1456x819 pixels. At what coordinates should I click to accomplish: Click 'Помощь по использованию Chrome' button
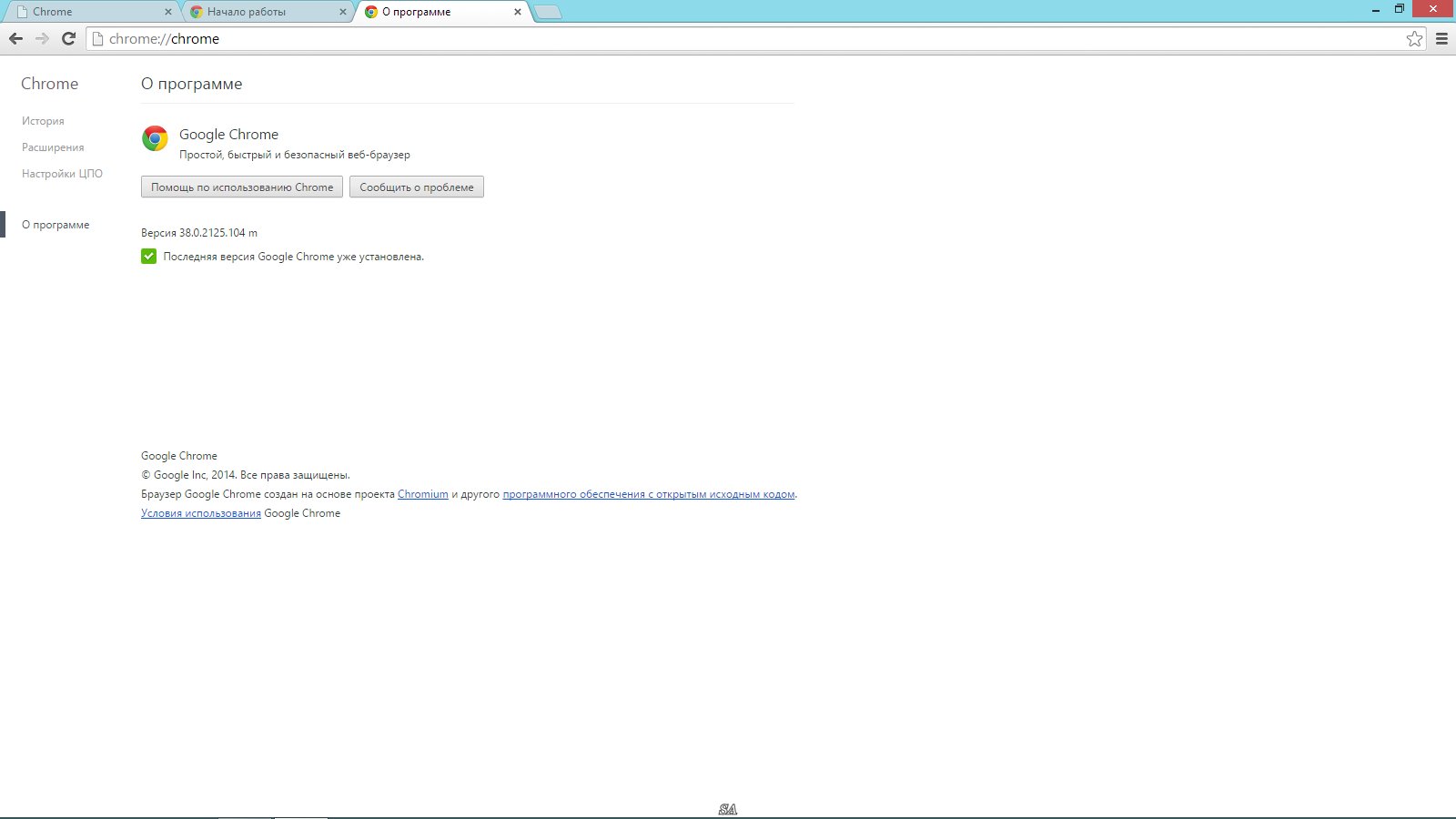pyautogui.click(x=242, y=187)
